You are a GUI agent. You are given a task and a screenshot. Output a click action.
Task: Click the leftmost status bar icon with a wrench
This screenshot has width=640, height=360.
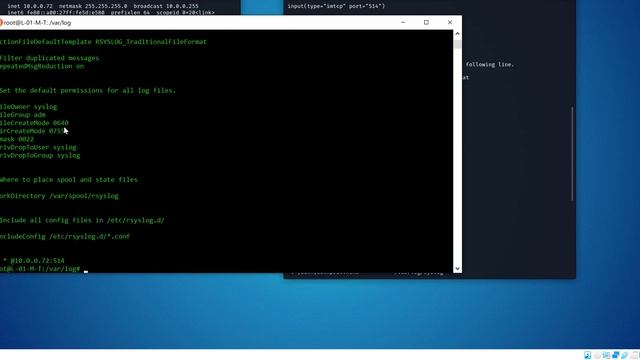coord(587,356)
